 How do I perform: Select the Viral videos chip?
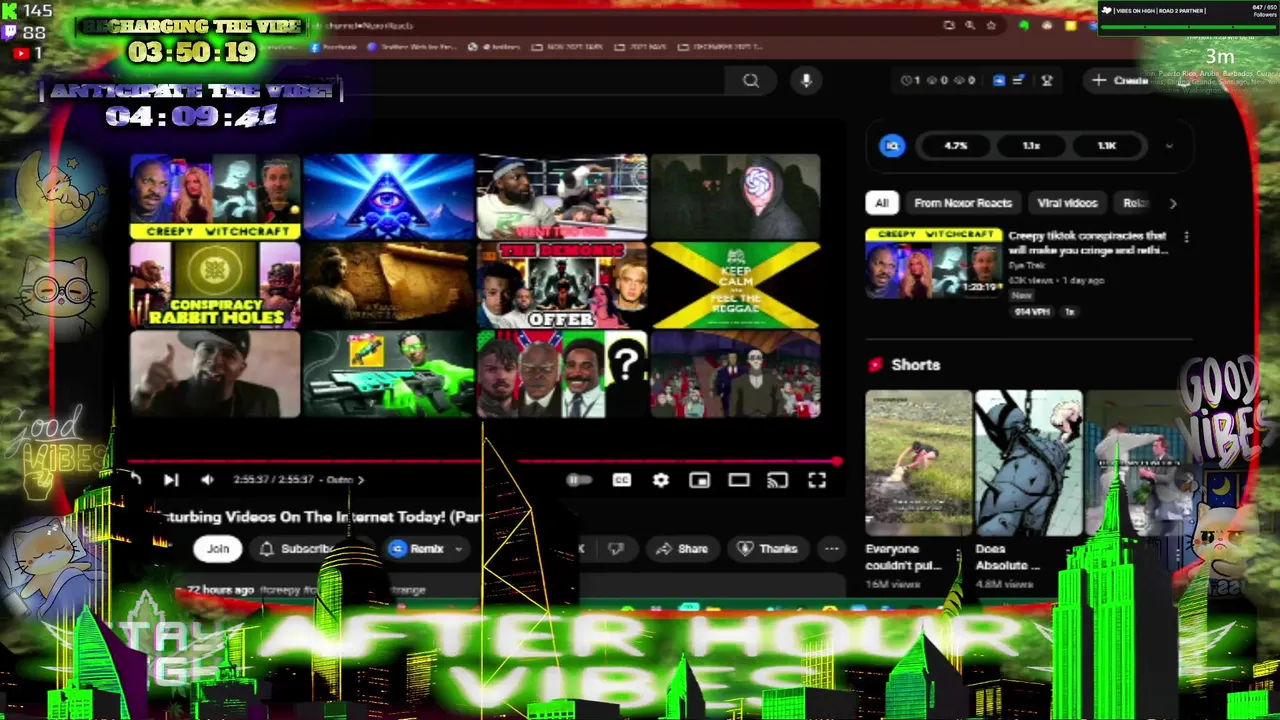(x=1067, y=203)
